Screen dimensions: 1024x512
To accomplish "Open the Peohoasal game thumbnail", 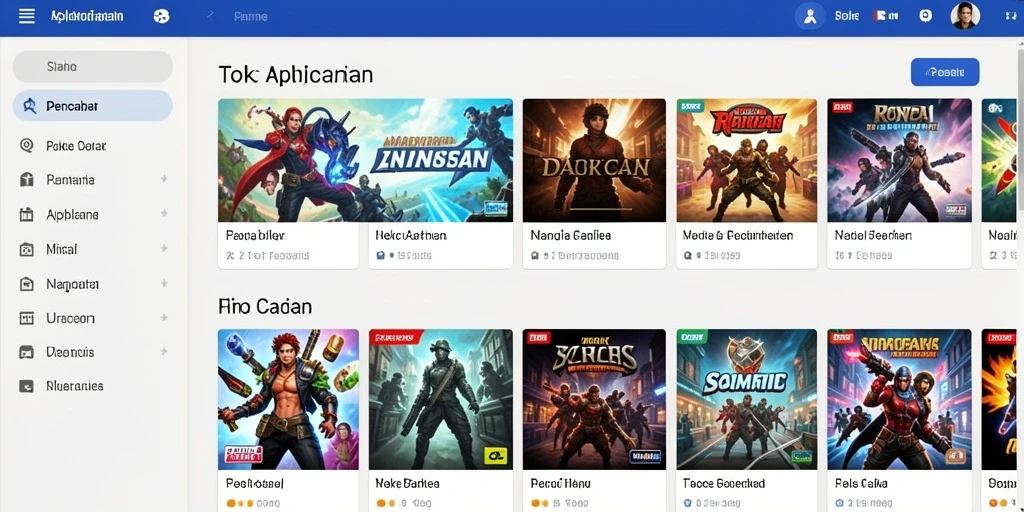I will pos(288,399).
